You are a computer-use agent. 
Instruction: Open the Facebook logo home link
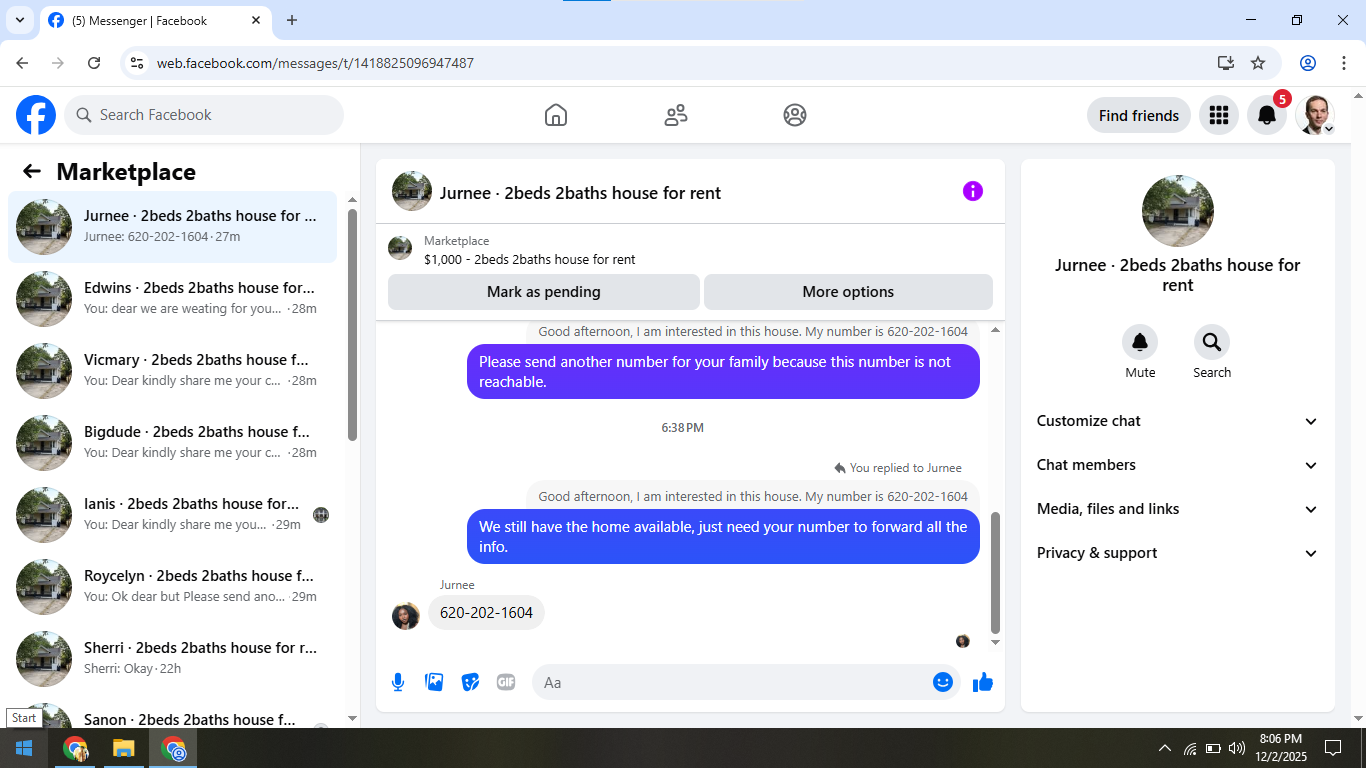(36, 115)
